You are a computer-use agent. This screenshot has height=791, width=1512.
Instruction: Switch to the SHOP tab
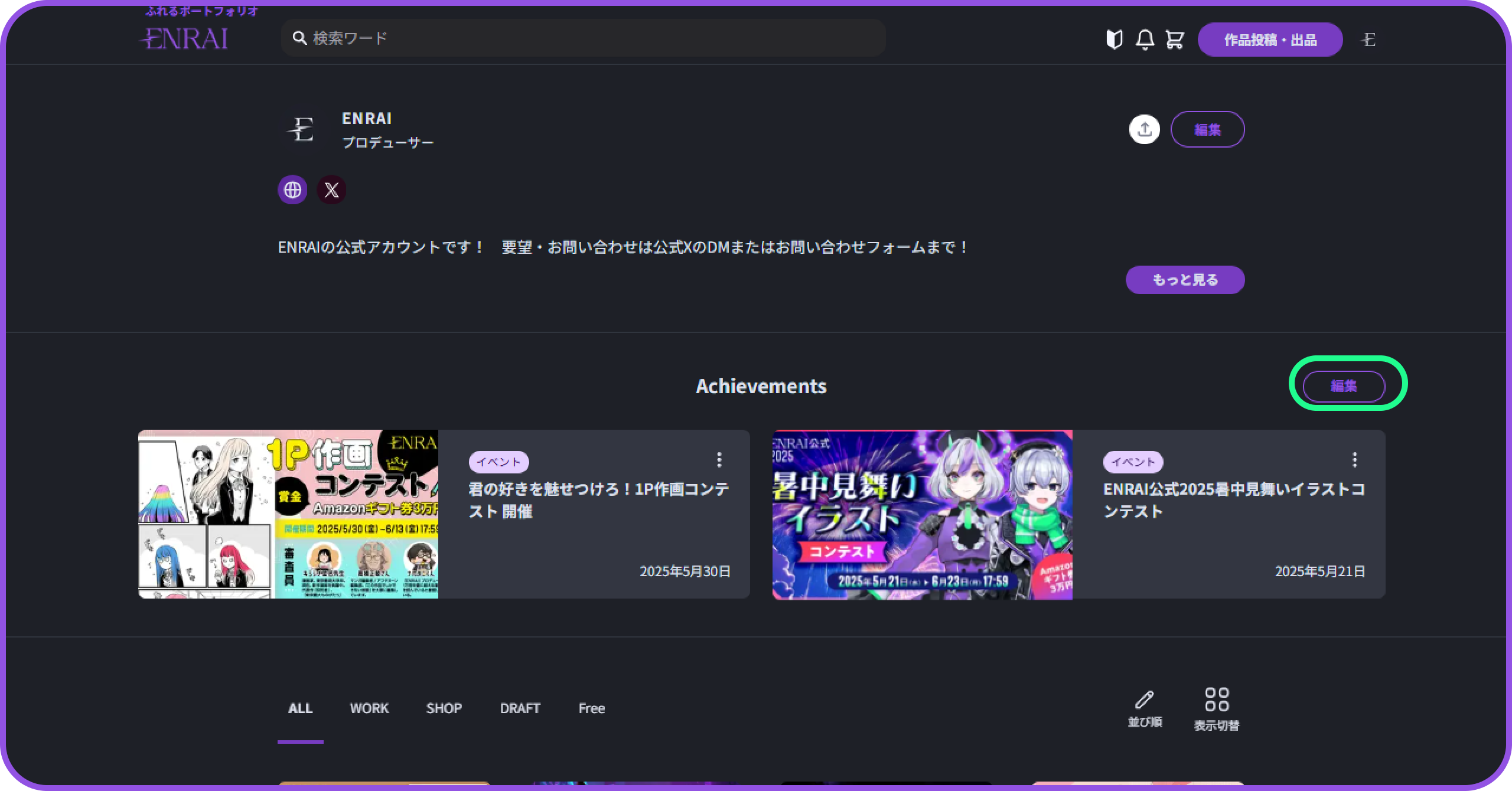(x=444, y=708)
